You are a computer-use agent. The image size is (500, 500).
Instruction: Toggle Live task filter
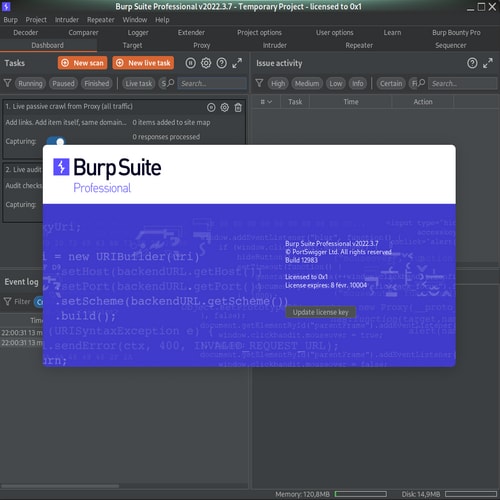[x=139, y=83]
